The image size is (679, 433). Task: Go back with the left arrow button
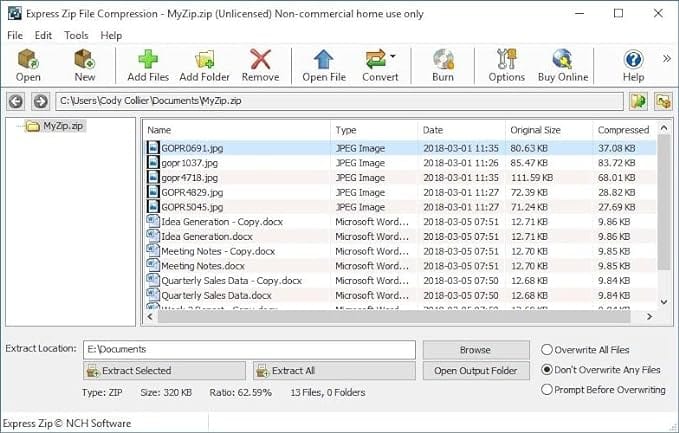click(16, 102)
